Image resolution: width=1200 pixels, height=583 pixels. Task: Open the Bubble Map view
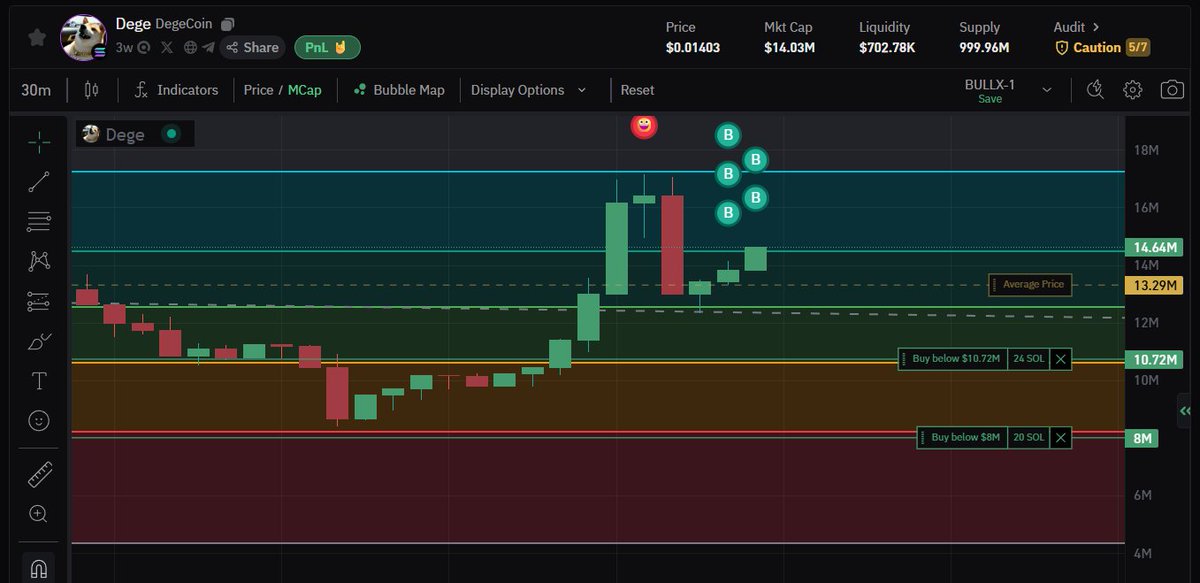[398, 90]
